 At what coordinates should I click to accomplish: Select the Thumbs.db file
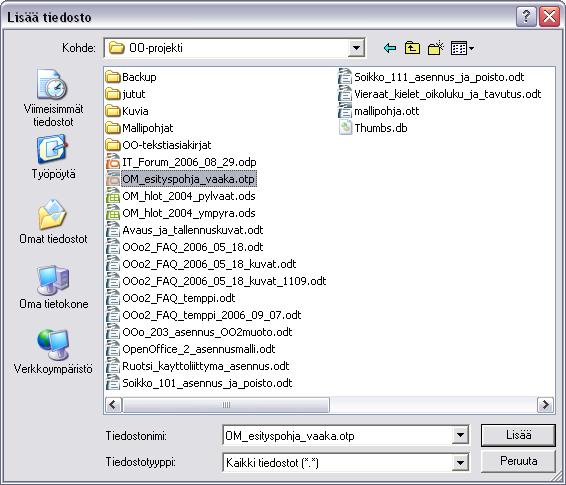coord(373,128)
